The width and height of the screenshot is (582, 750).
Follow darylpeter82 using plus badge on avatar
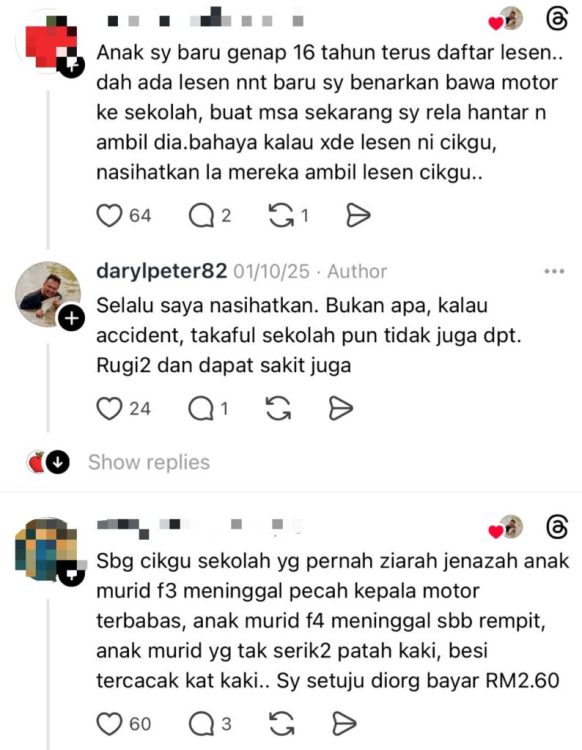click(x=72, y=318)
